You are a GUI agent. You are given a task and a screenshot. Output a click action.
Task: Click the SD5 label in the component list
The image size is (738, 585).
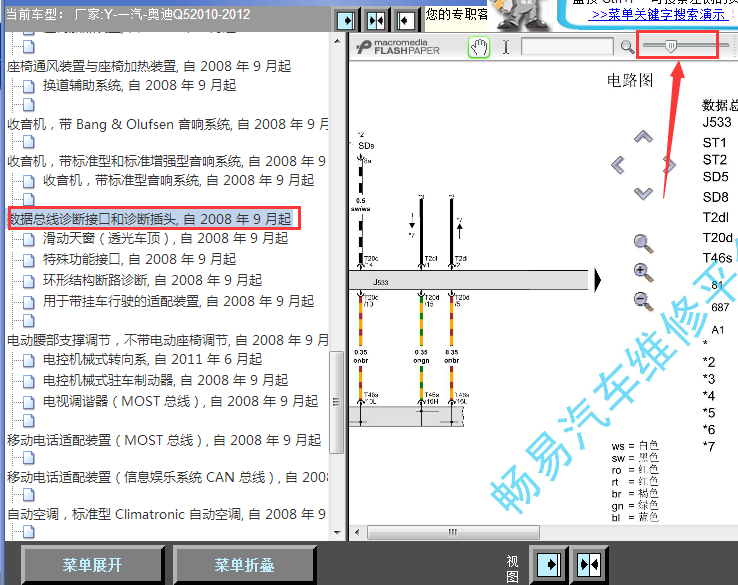pos(715,177)
